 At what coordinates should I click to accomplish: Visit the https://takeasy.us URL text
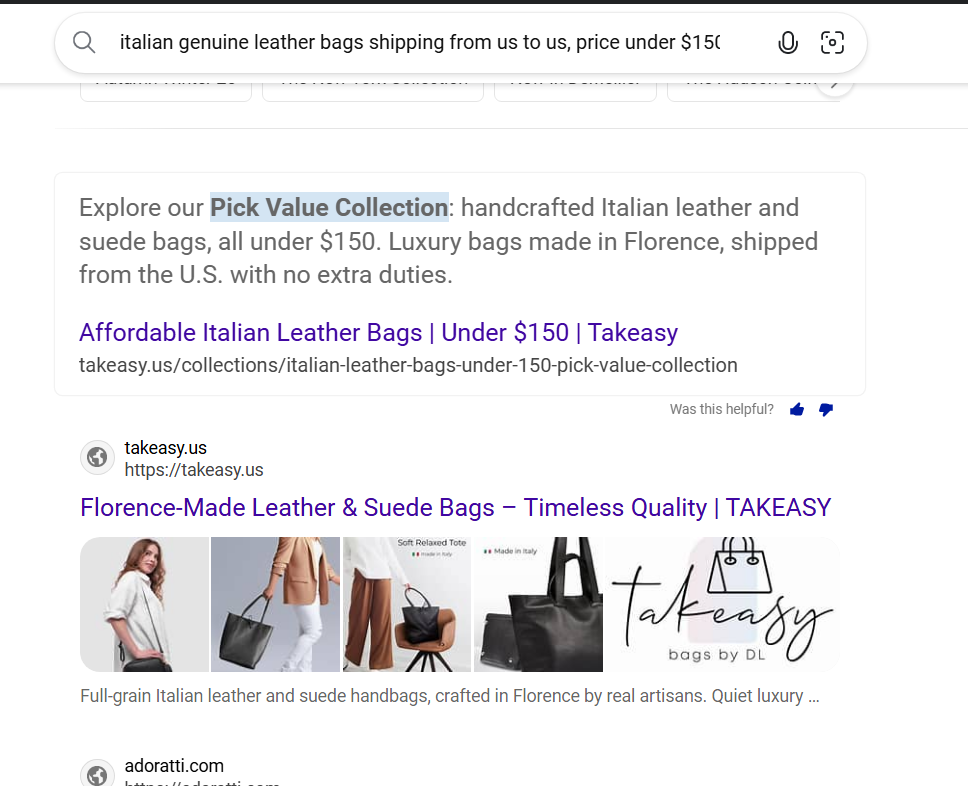[194, 470]
